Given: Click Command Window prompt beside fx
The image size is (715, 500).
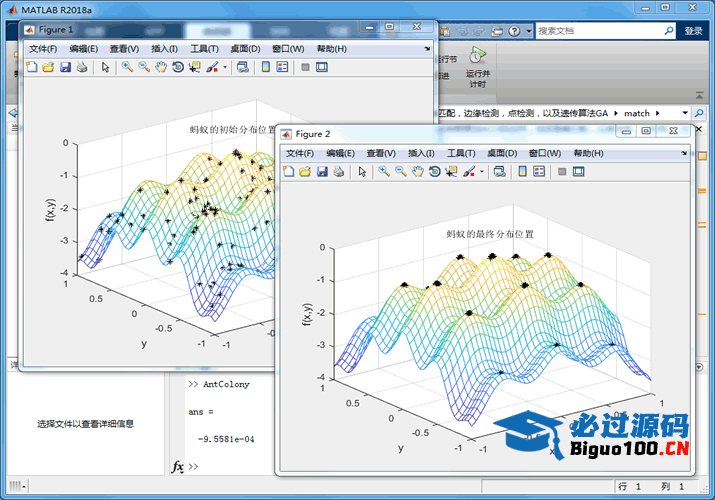Looking at the screenshot, I should 193,466.
